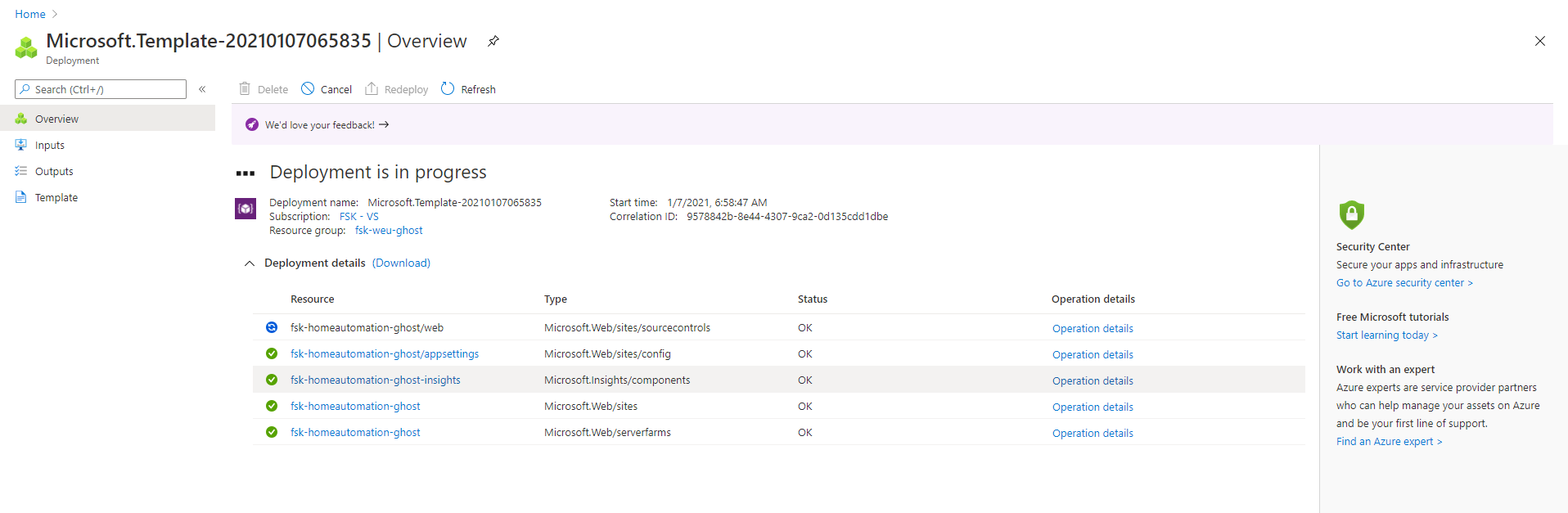The width and height of the screenshot is (1568, 513).
Task: Open the fsk-homeautomation-ghost Web/sites resource
Action: [x=355, y=407]
